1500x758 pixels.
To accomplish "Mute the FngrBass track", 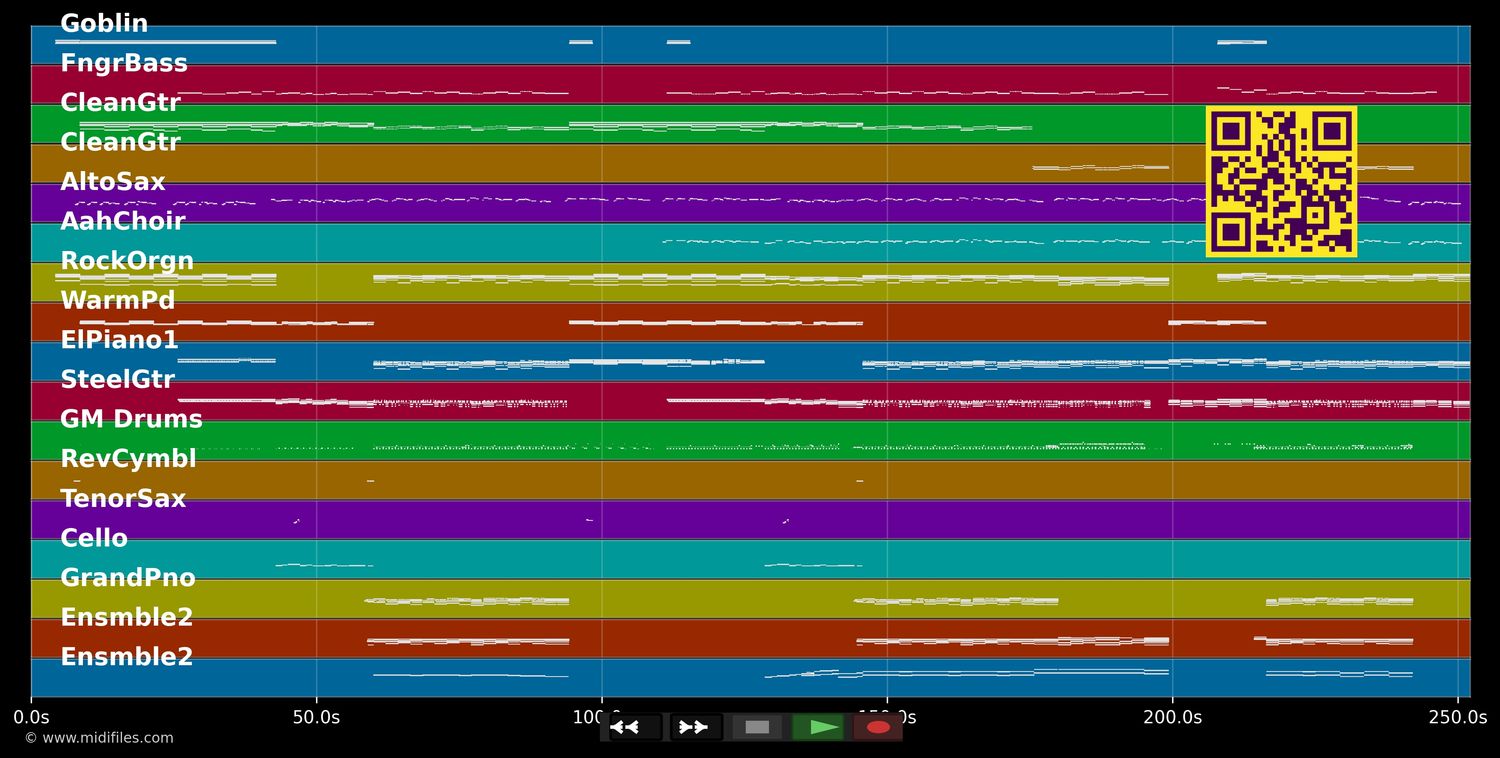I will [x=125, y=62].
